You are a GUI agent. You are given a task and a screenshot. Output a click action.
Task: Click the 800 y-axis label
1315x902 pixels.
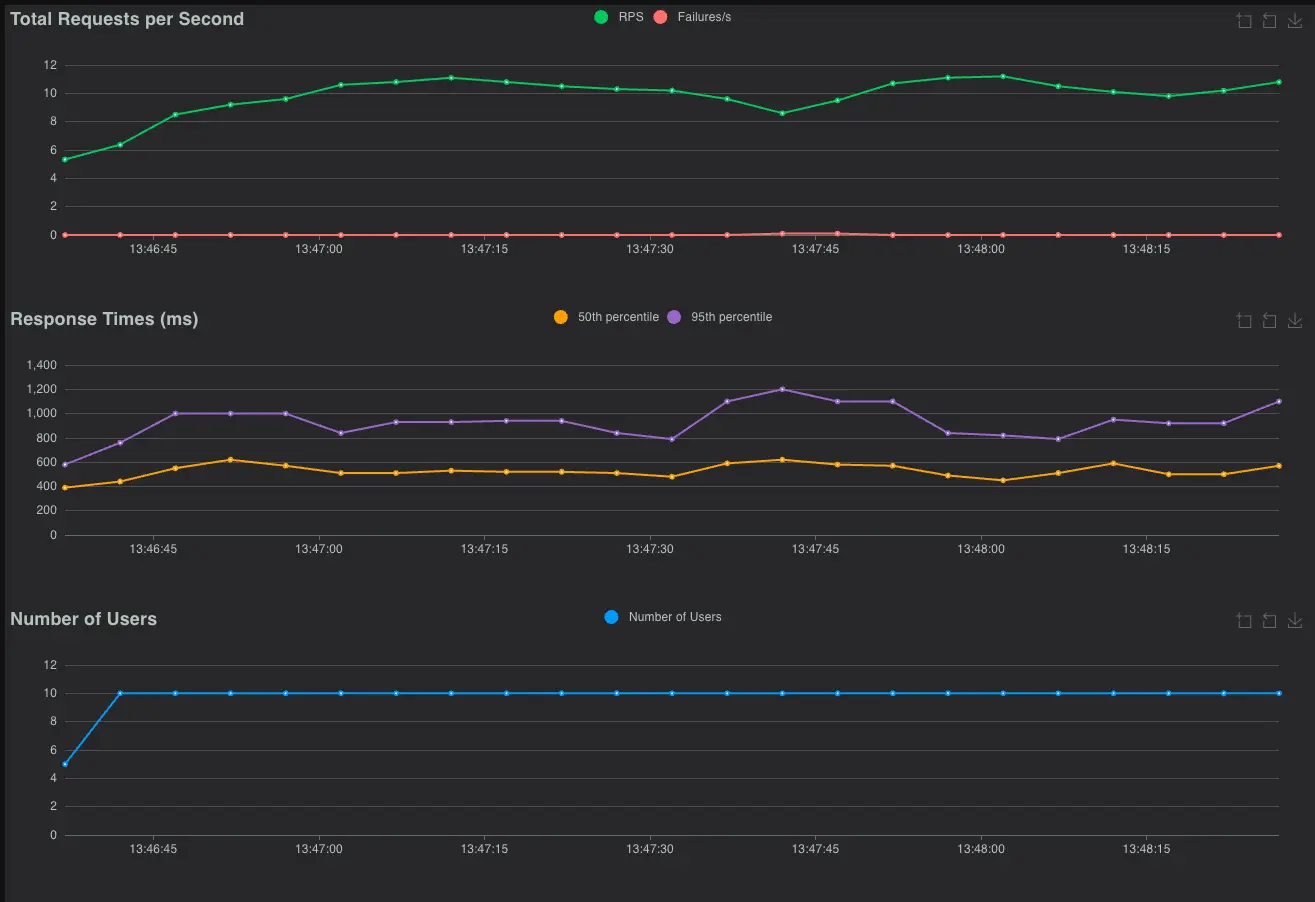(47, 438)
